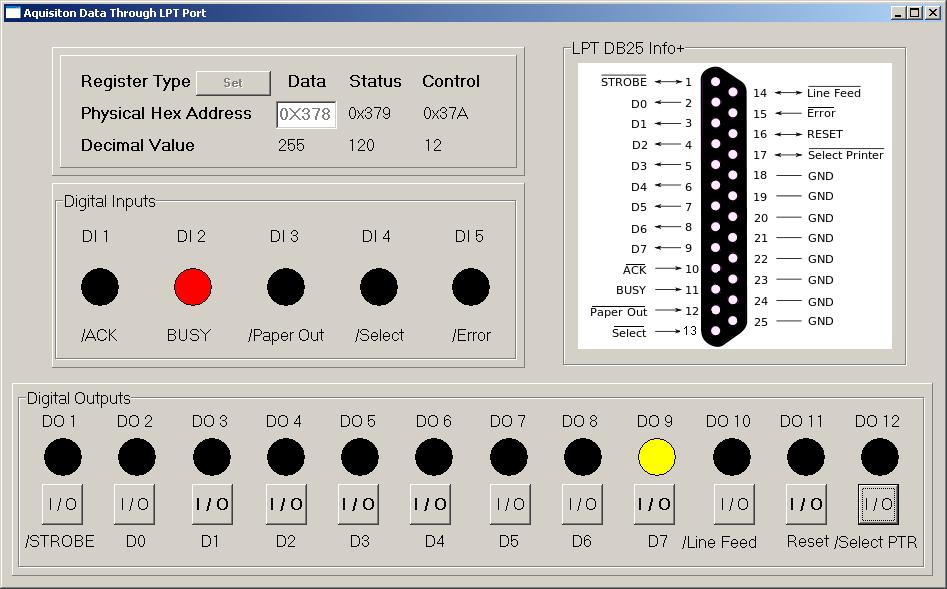Click the red DI 2 BUSY indicator

point(193,287)
